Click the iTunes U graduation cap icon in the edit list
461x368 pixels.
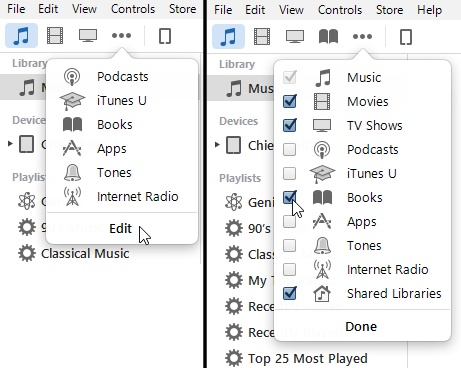tap(322, 174)
